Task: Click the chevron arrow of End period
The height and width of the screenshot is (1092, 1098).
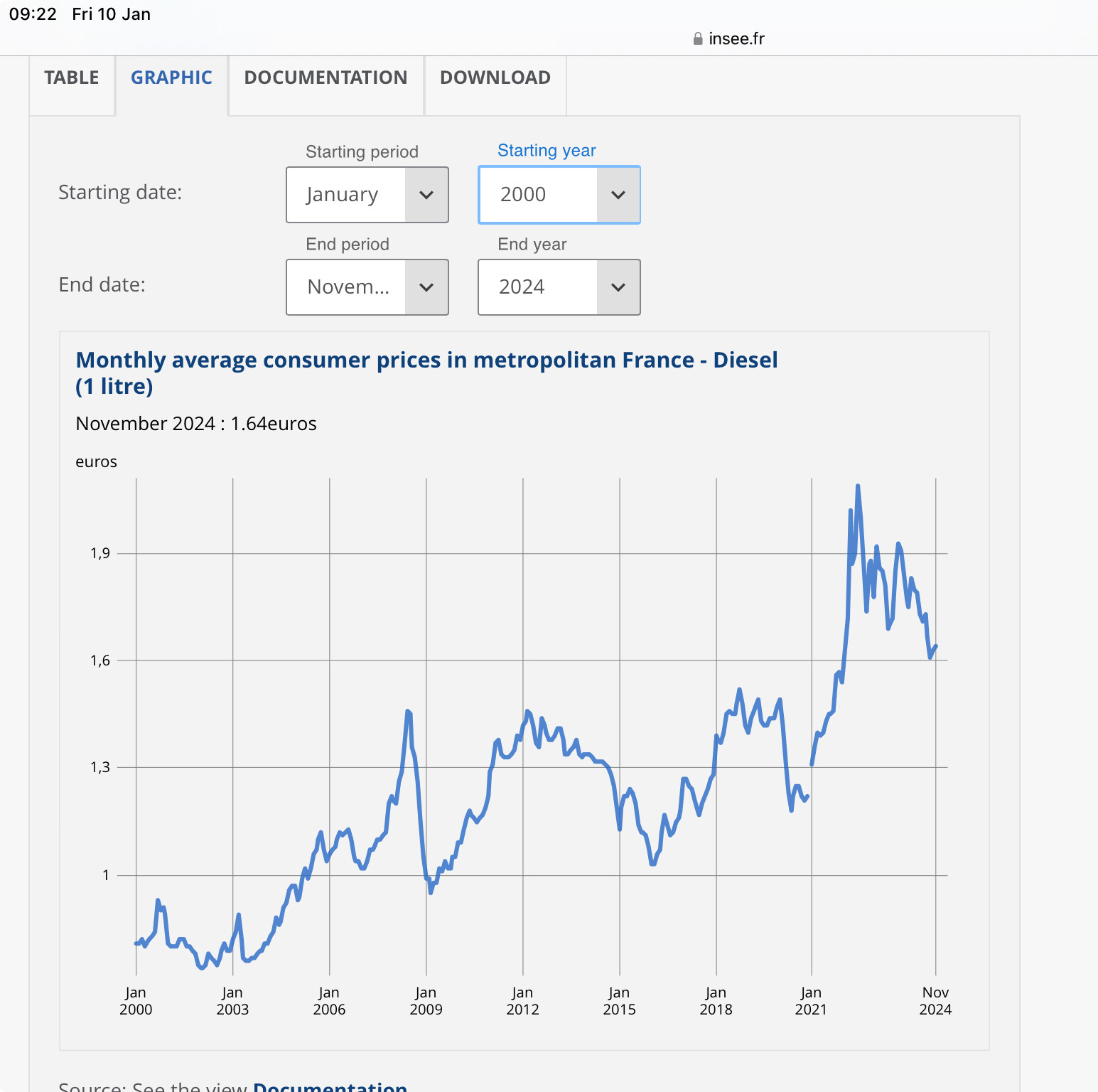Action: [x=426, y=287]
